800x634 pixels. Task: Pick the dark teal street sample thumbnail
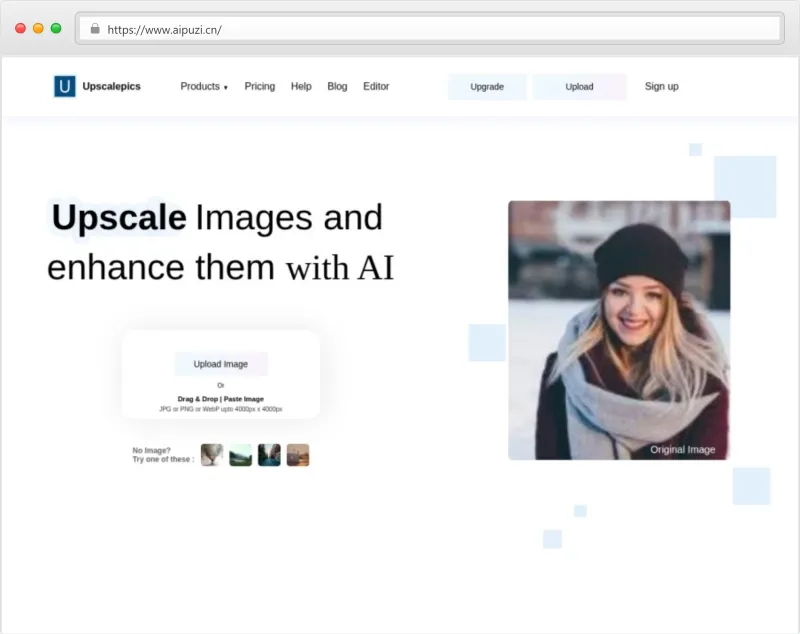(269, 455)
